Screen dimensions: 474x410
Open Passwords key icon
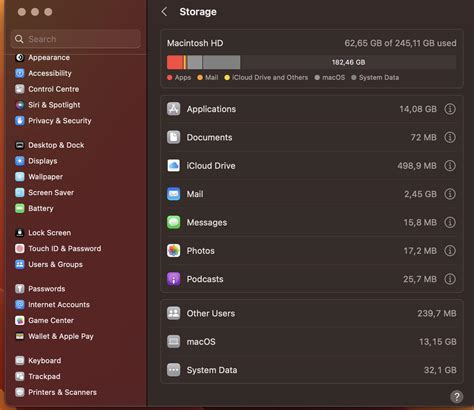pos(20,289)
